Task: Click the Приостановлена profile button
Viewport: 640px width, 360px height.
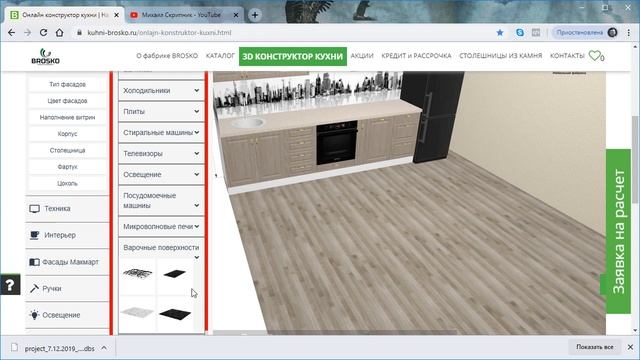Action: click(x=585, y=33)
